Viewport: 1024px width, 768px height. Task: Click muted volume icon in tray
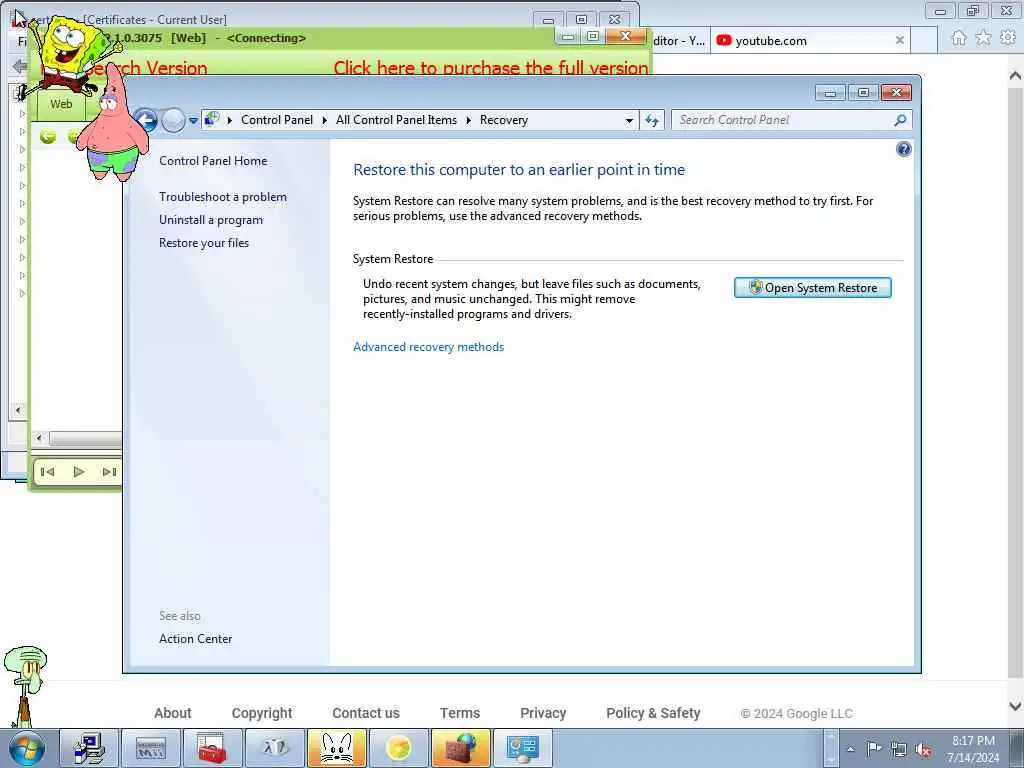[x=923, y=750]
